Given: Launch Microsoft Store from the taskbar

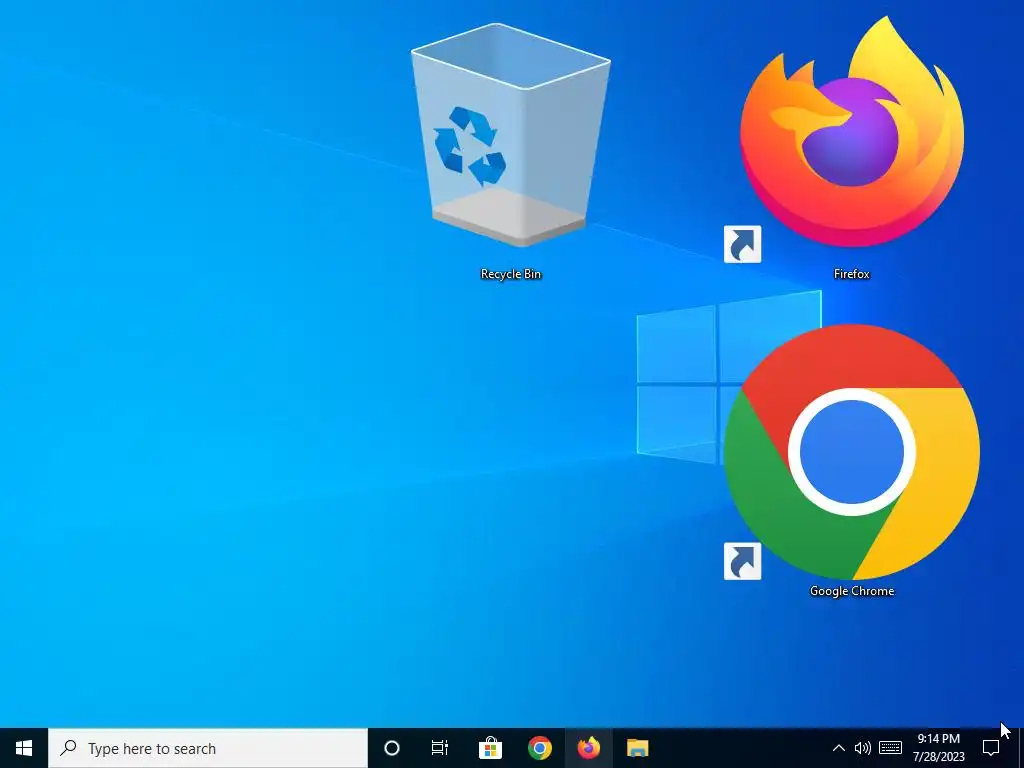Looking at the screenshot, I should click(490, 748).
